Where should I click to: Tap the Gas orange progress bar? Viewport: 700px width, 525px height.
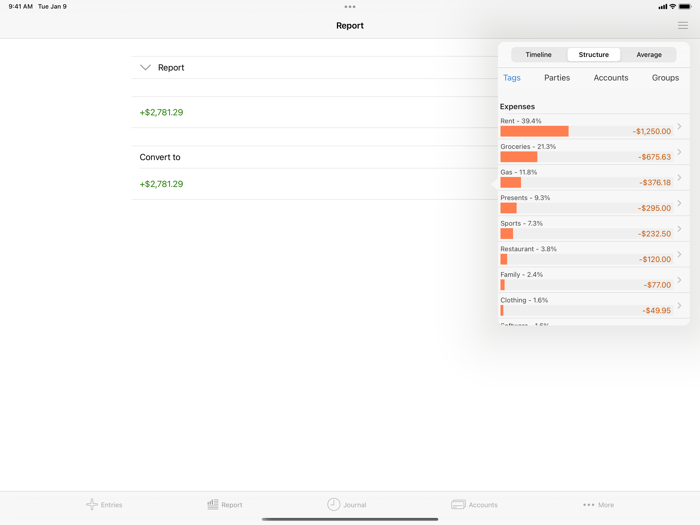pyautogui.click(x=511, y=182)
